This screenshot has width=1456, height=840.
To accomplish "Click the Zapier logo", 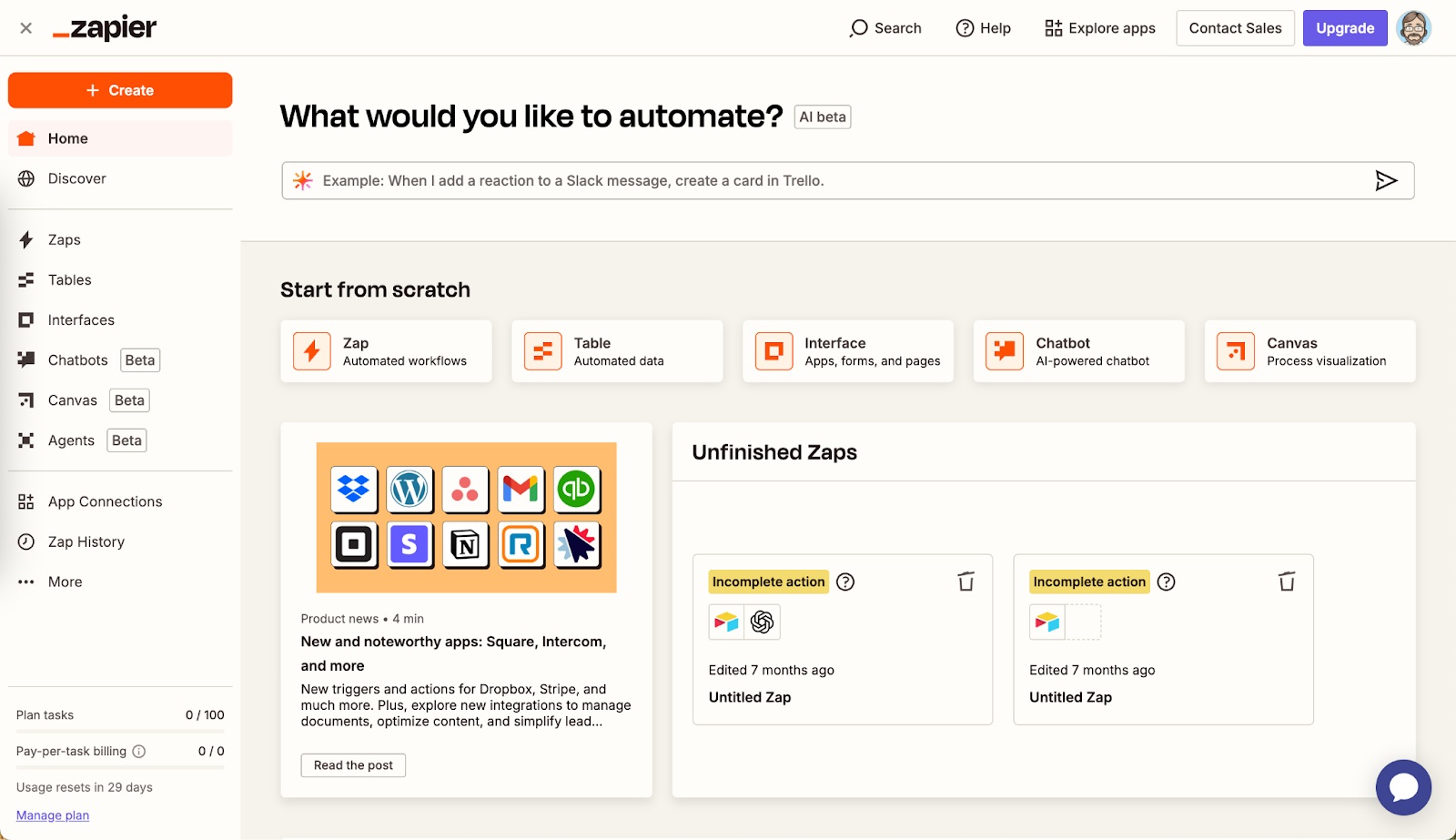I will coord(105,28).
